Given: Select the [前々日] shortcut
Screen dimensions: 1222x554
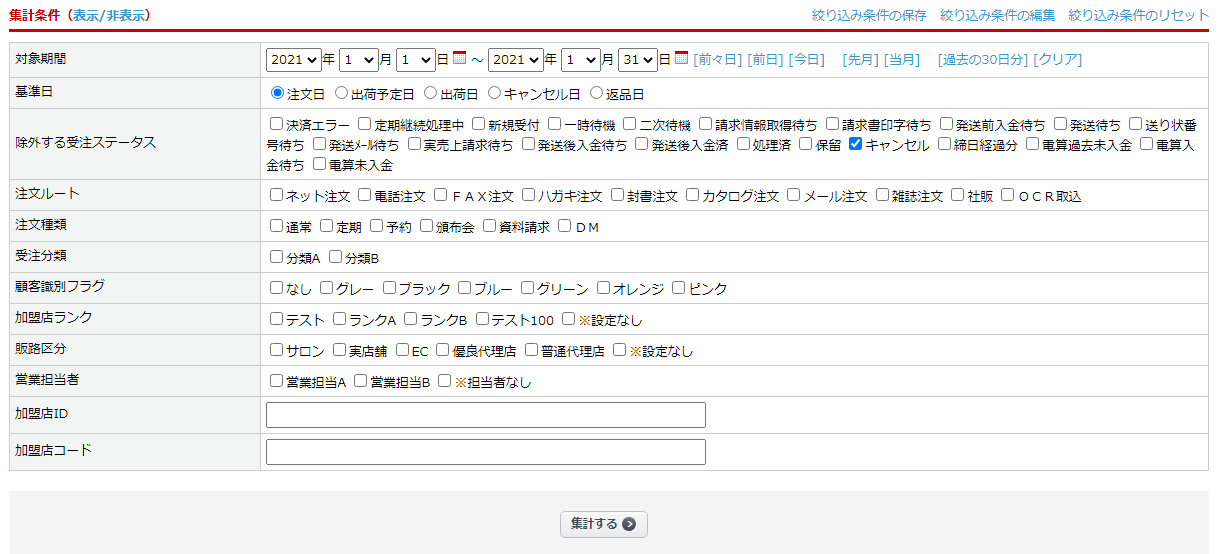Looking at the screenshot, I should 718,60.
